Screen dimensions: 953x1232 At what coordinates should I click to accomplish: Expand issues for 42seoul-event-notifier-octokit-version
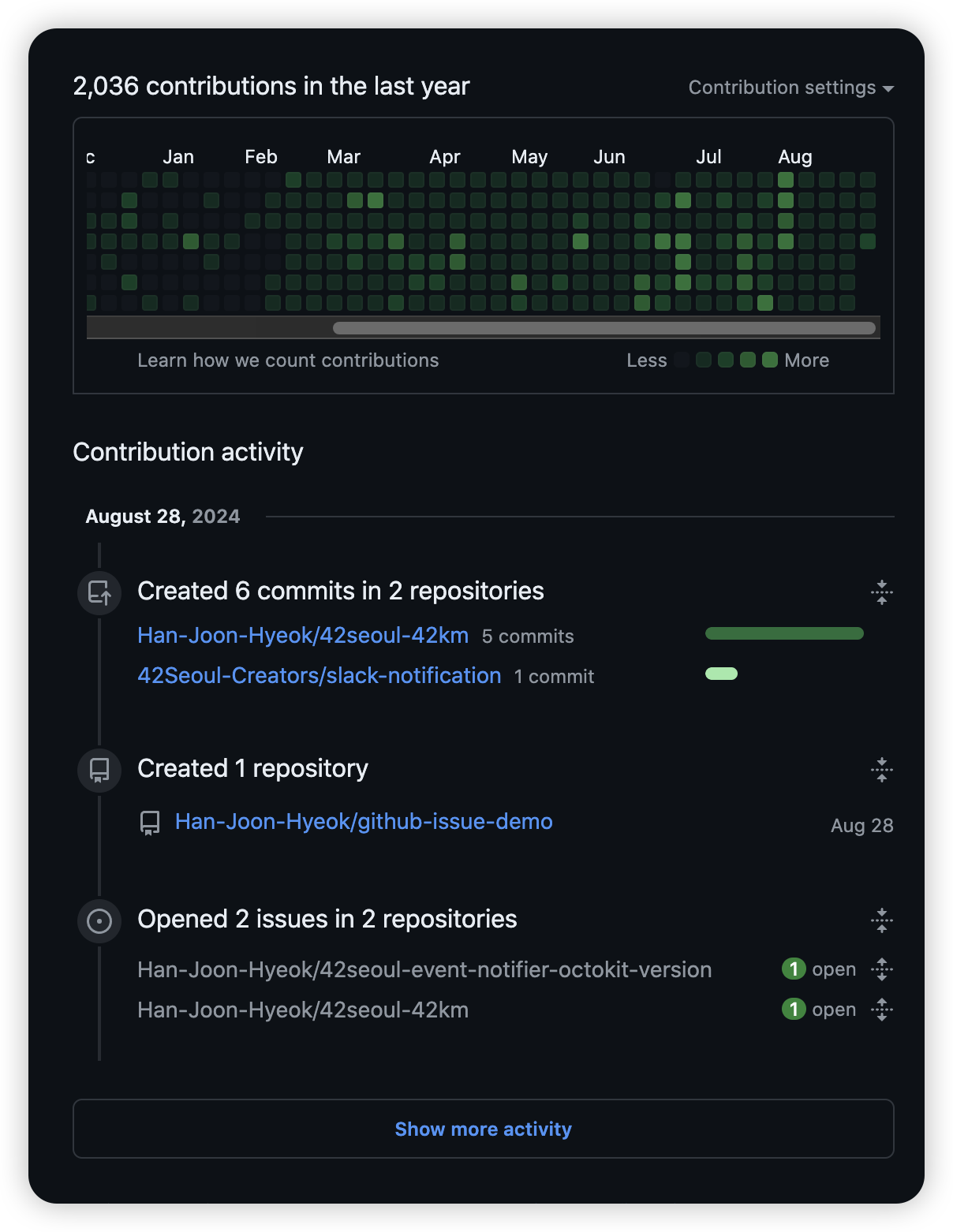[x=881, y=969]
